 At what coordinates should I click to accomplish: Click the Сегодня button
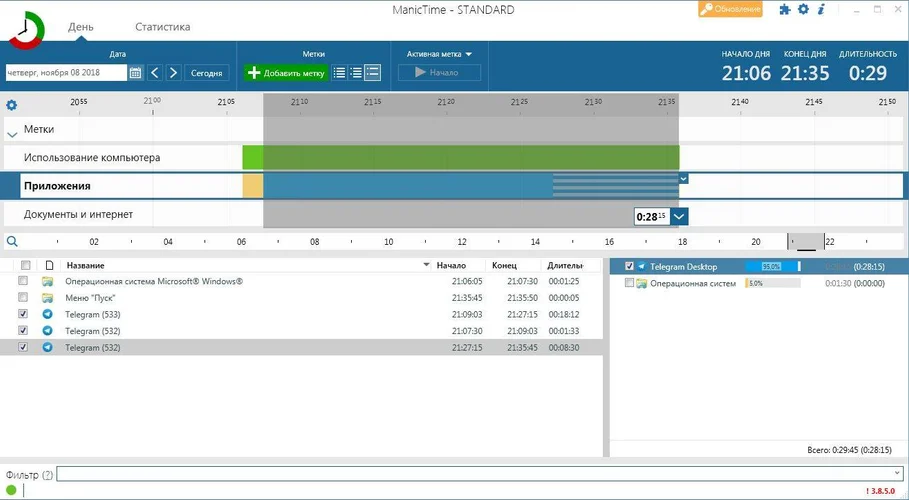(x=206, y=73)
